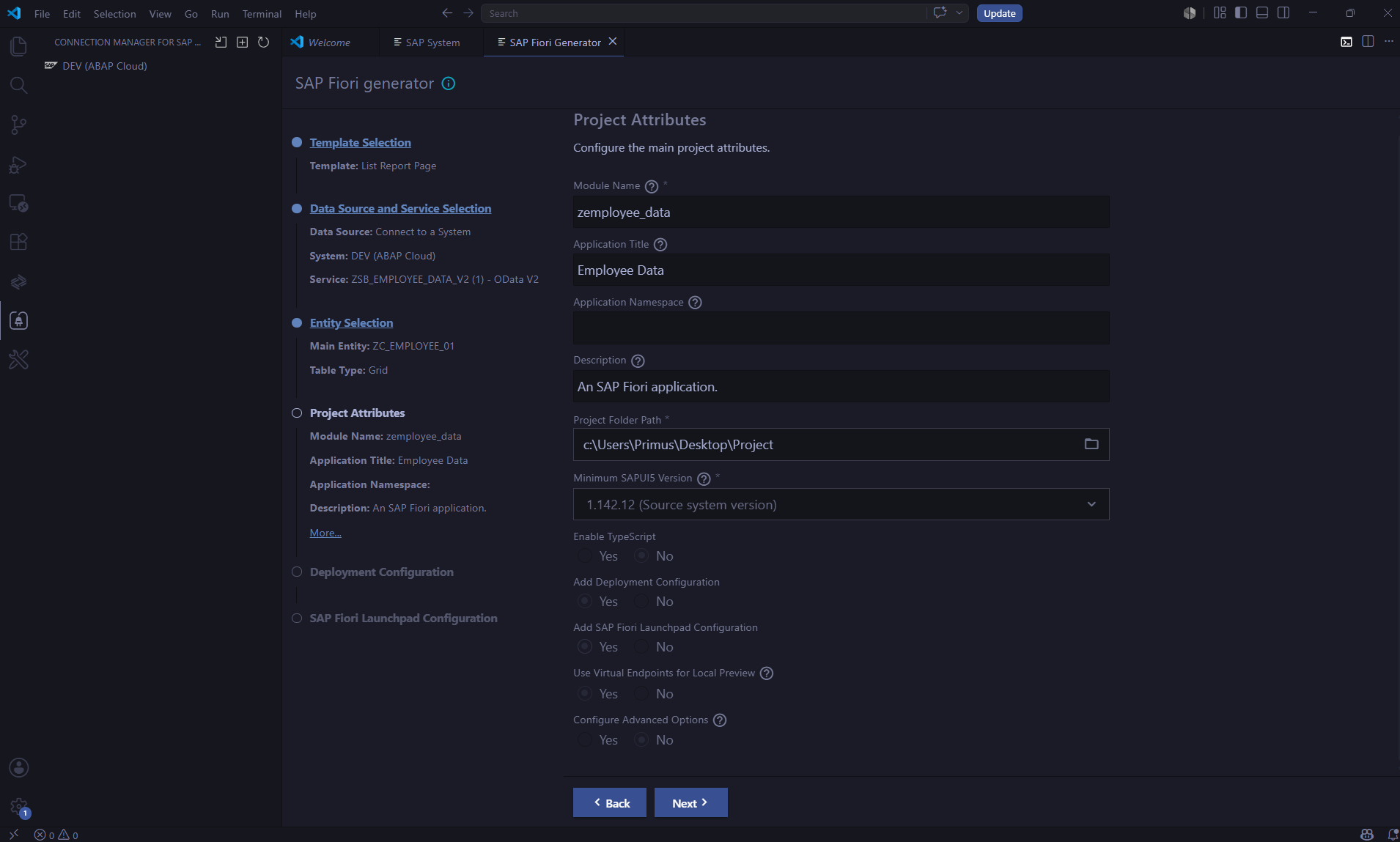
Task: Select No for Enable TypeScript
Action: coord(641,555)
